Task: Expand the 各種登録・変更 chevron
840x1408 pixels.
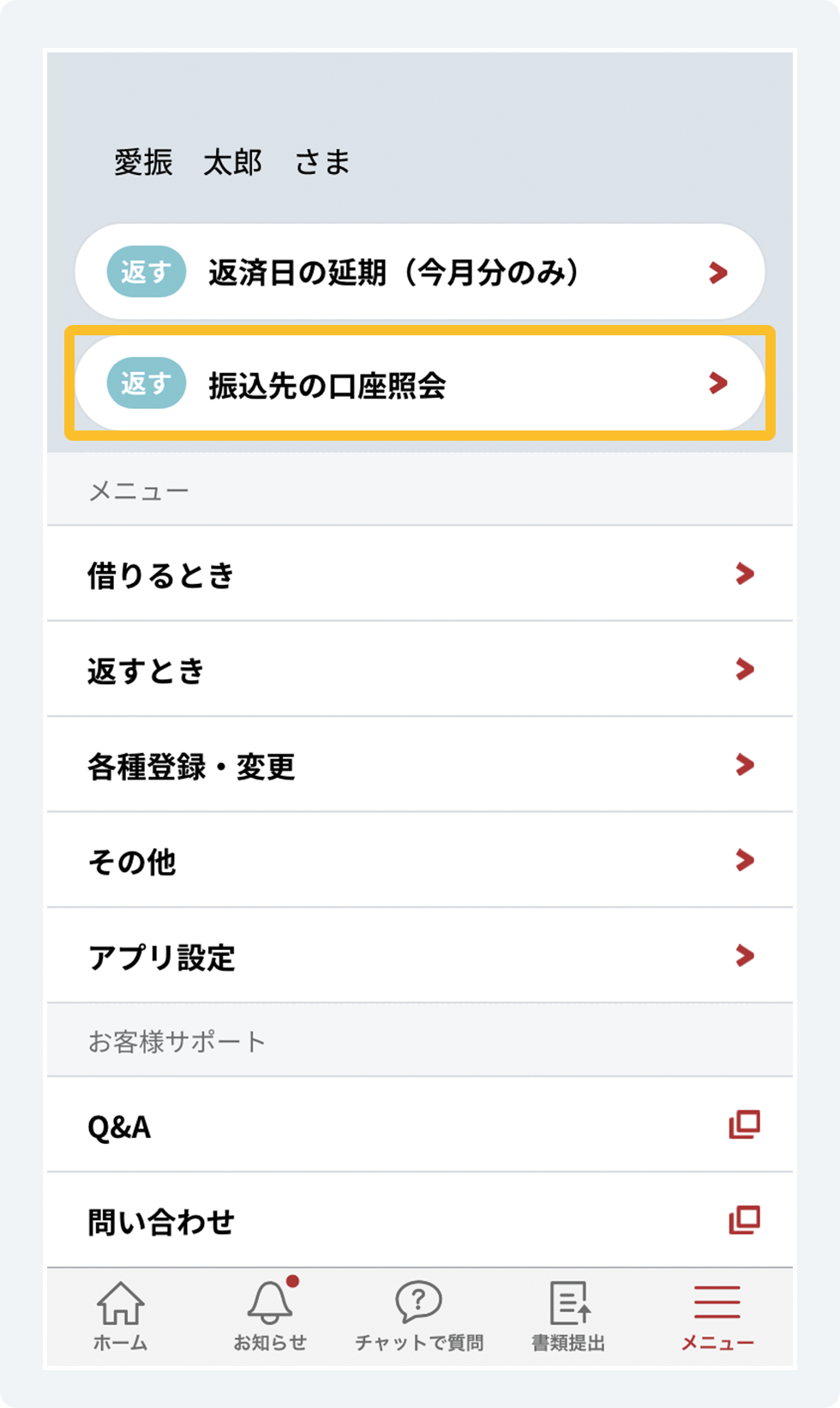Action: point(745,764)
